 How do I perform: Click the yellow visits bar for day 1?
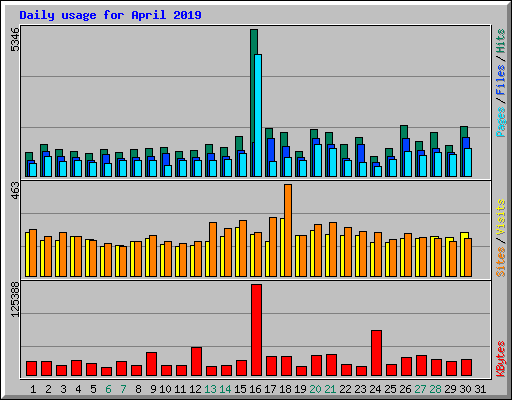point(27,254)
